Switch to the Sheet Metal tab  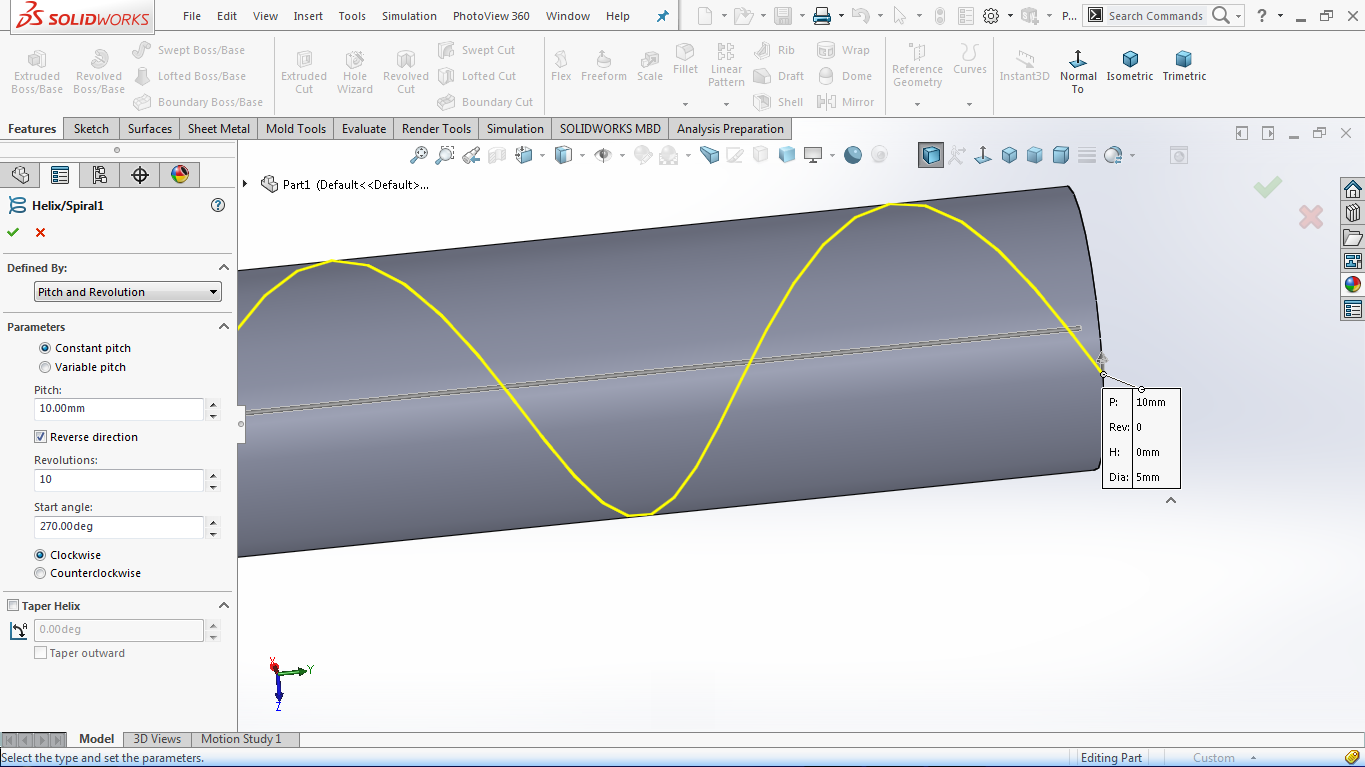coord(218,128)
